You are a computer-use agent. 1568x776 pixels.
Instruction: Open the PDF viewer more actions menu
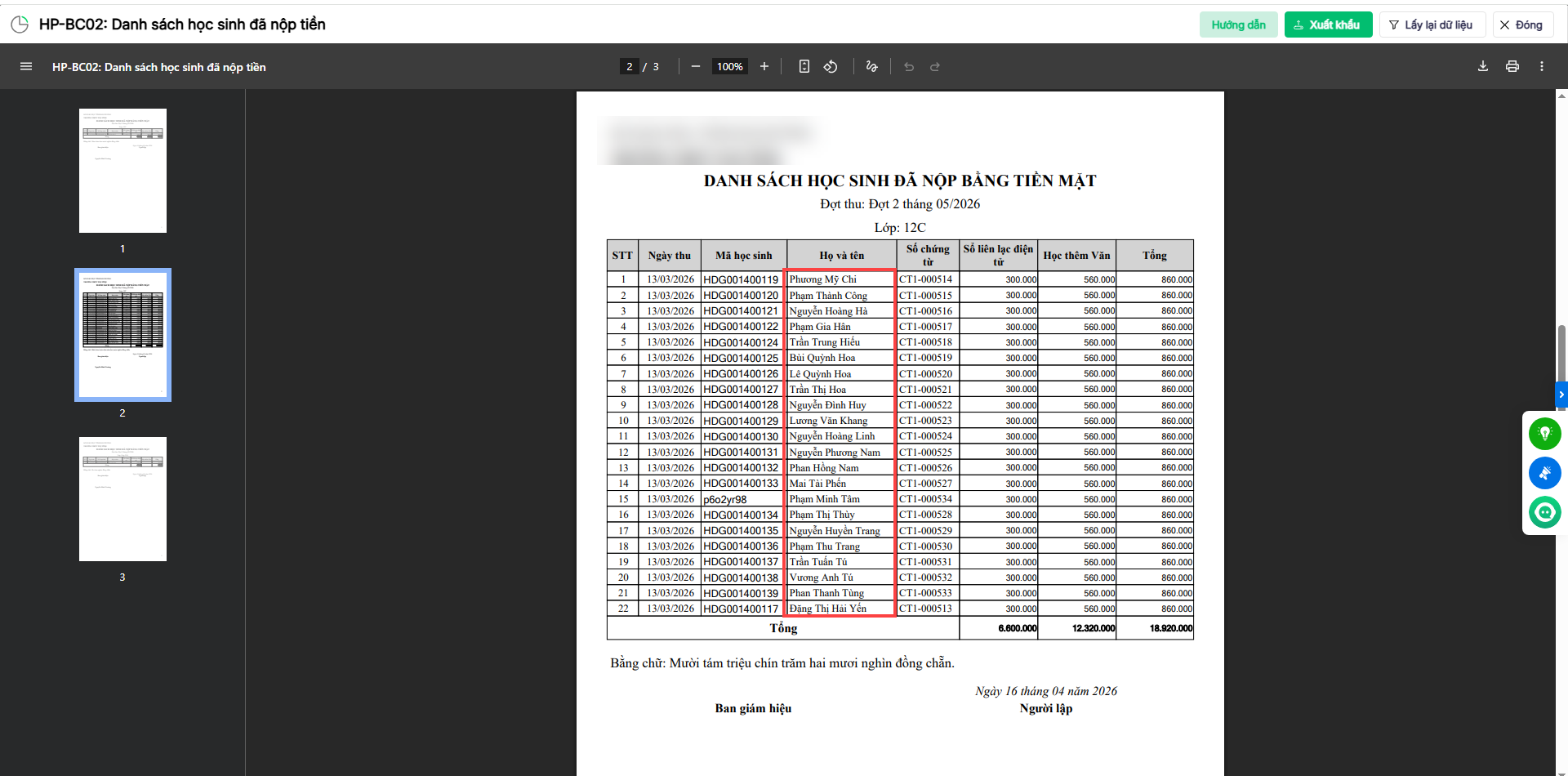pos(1542,67)
